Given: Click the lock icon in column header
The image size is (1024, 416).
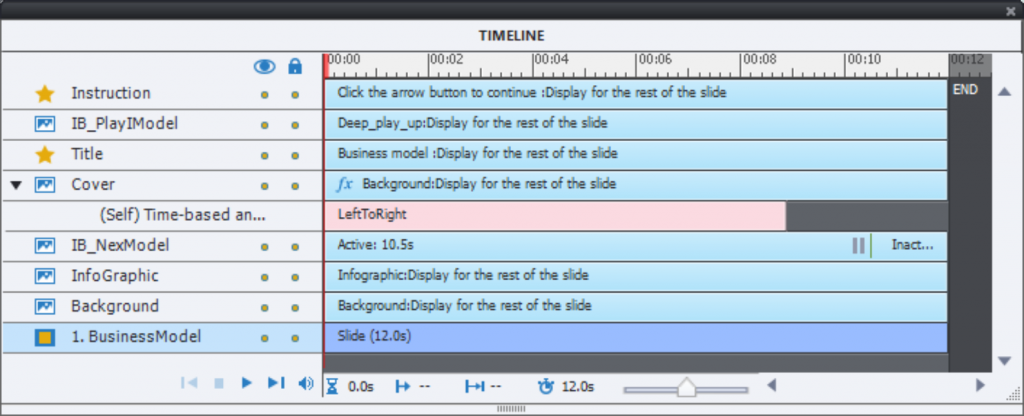Looking at the screenshot, I should coord(295,67).
